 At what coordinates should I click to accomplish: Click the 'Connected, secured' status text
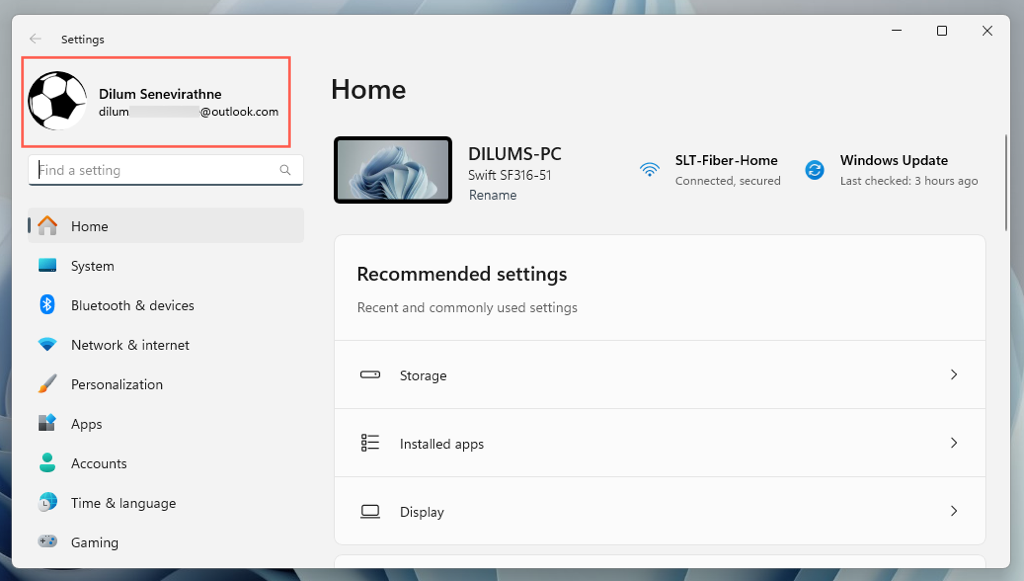tap(728, 181)
